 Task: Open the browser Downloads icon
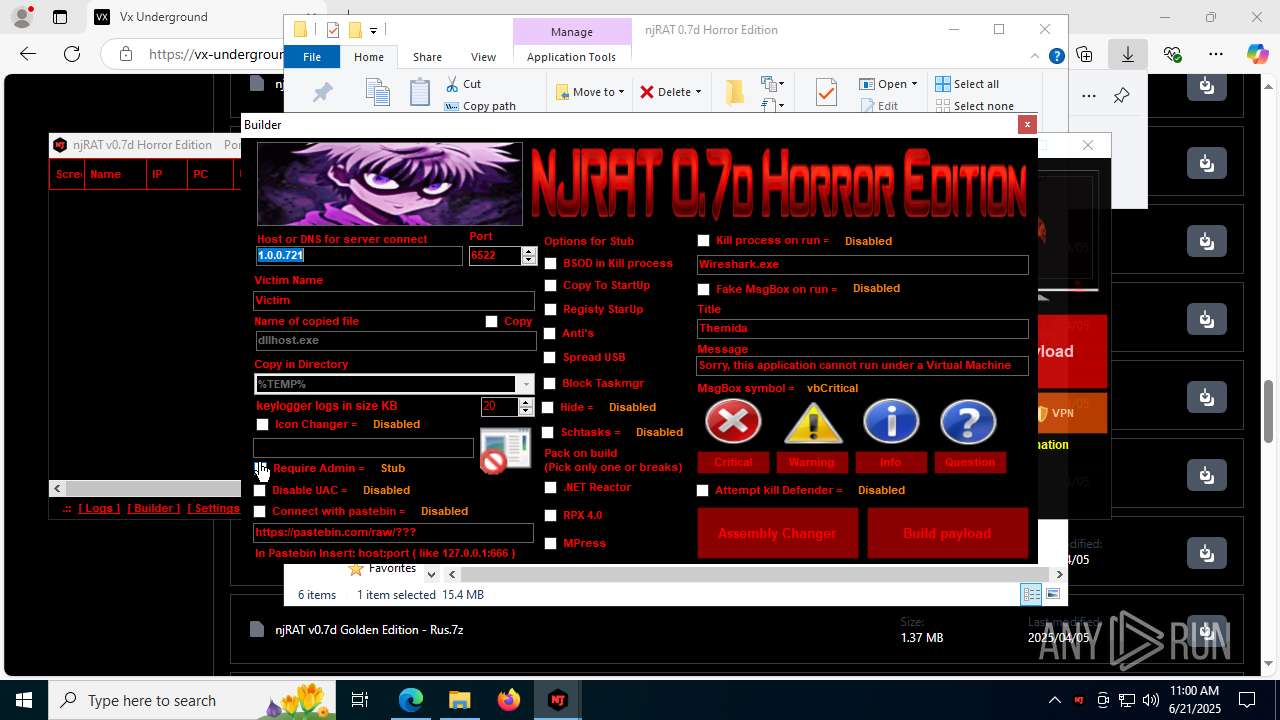[x=1128, y=54]
